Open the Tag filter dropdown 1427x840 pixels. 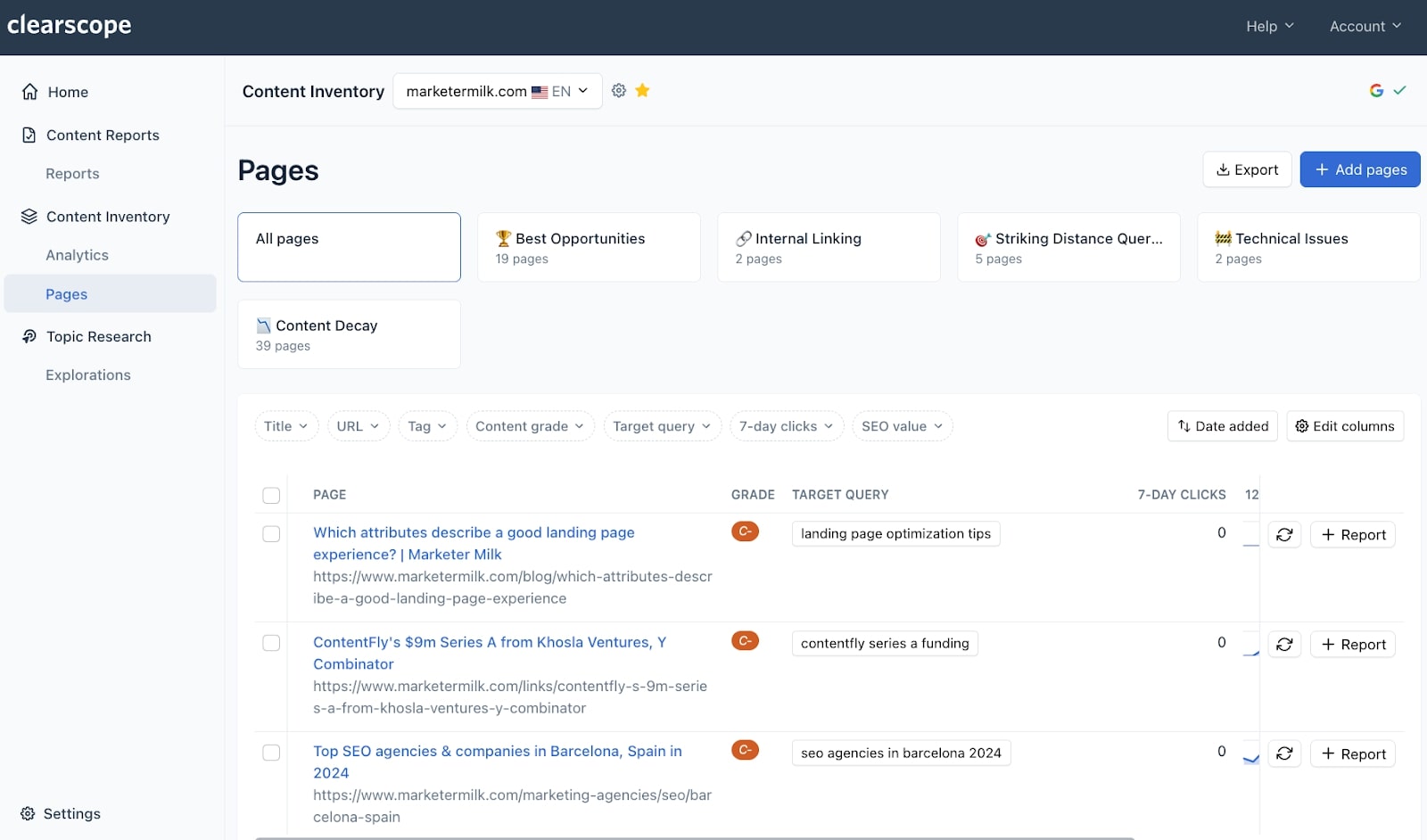click(428, 426)
